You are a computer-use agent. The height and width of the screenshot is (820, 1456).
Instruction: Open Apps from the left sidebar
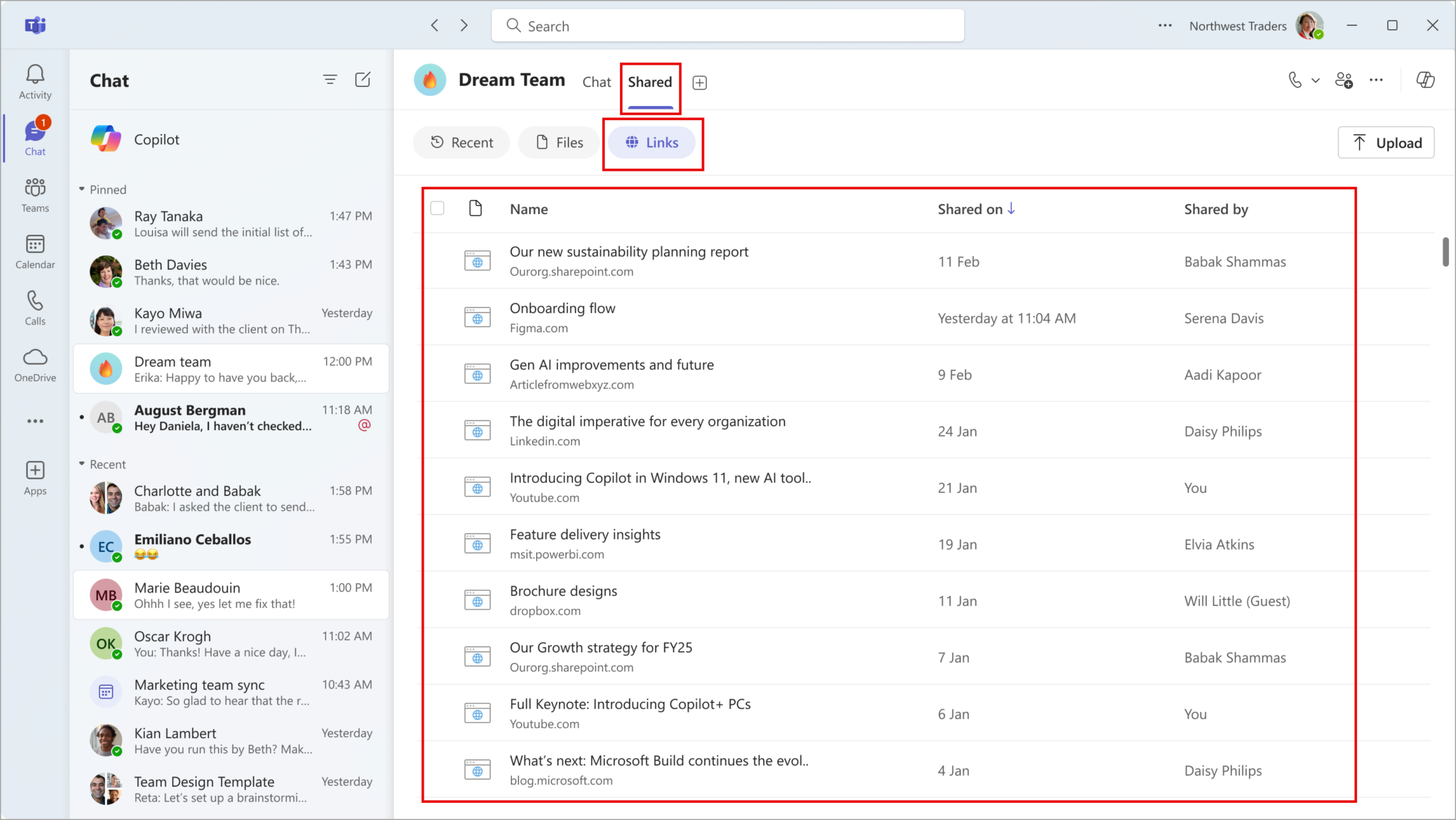[35, 476]
